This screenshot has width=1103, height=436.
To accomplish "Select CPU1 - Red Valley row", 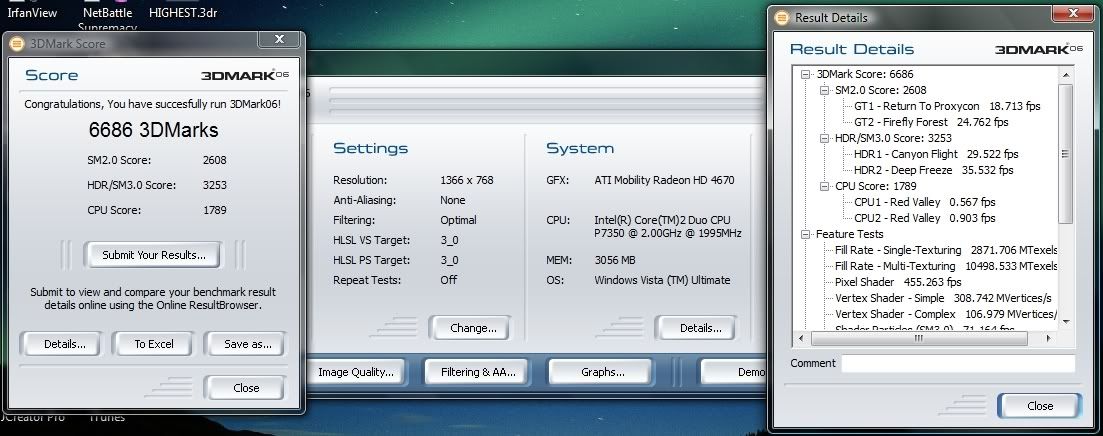I will 924,202.
